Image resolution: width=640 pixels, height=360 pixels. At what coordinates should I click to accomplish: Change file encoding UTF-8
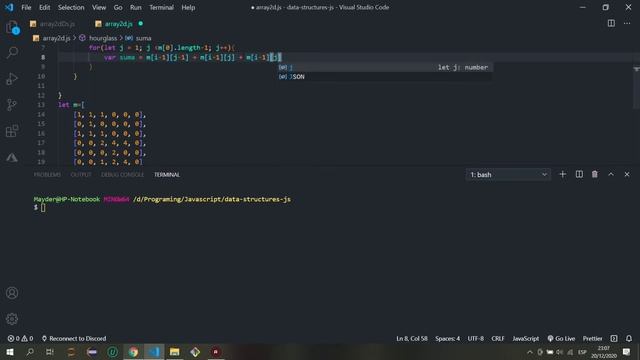click(x=476, y=338)
